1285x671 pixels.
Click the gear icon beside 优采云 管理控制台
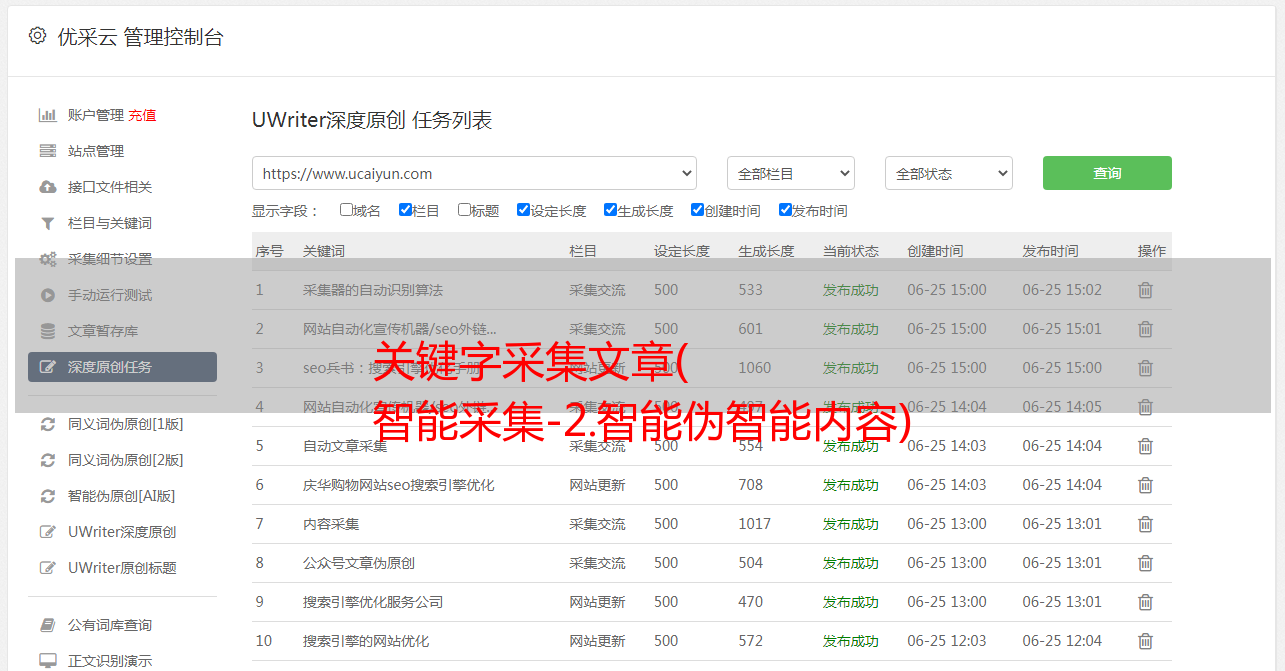(x=37, y=36)
